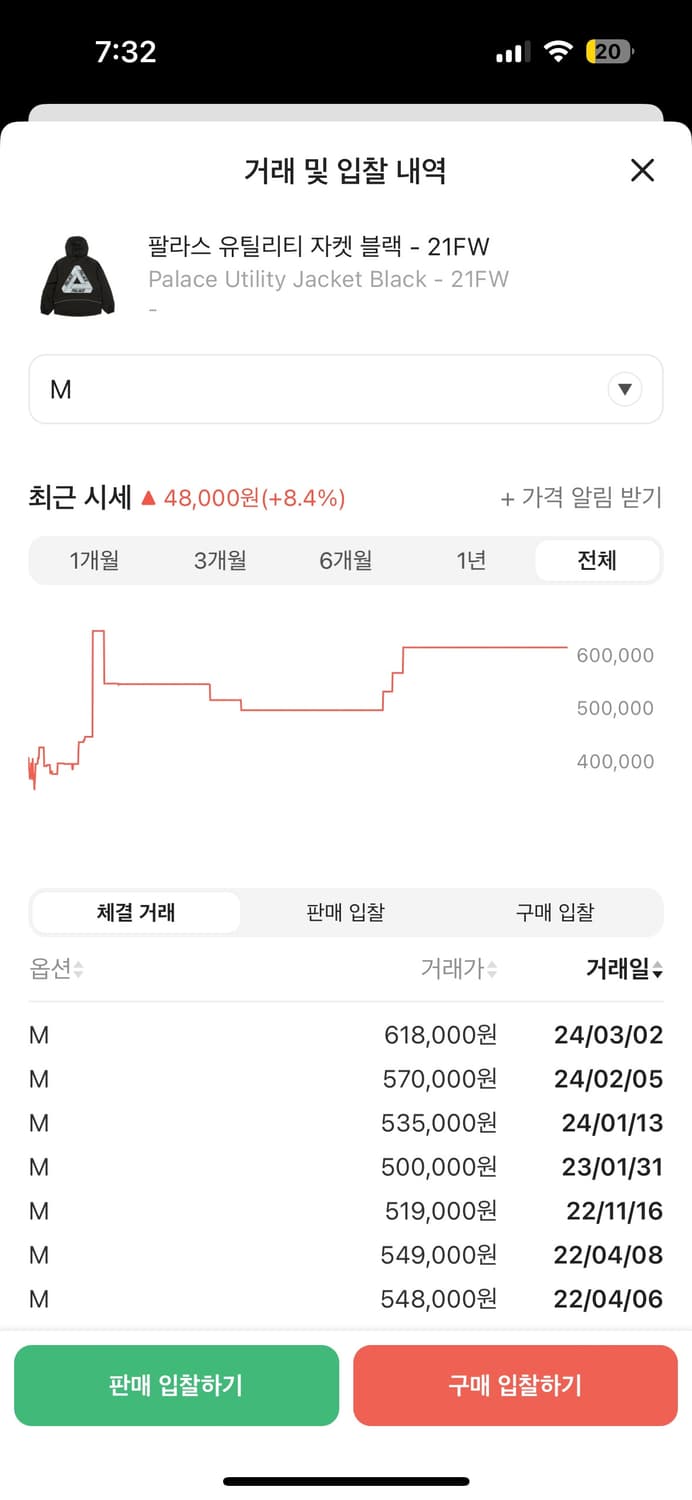Enable the 6개월 price view
The width and height of the screenshot is (692, 1500).
click(345, 561)
